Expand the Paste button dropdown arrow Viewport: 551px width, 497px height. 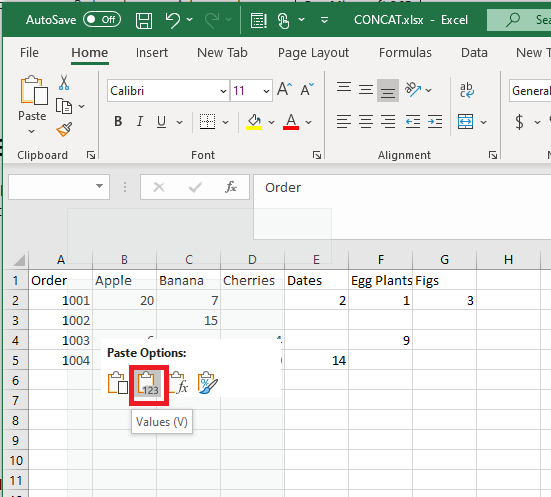tap(32, 131)
